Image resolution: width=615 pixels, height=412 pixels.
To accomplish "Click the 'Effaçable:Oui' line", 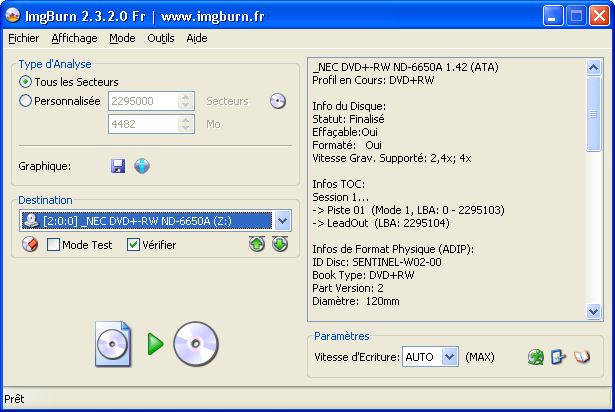I will click(x=345, y=132).
